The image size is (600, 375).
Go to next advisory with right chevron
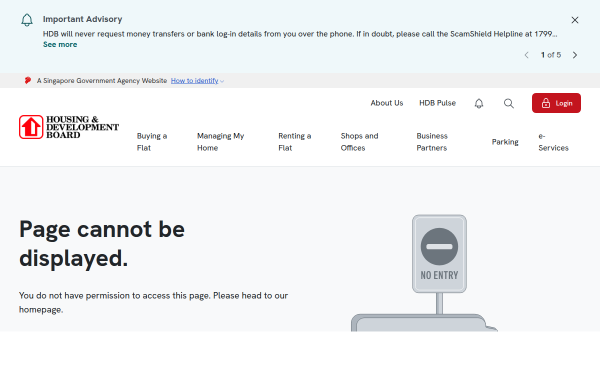[575, 55]
